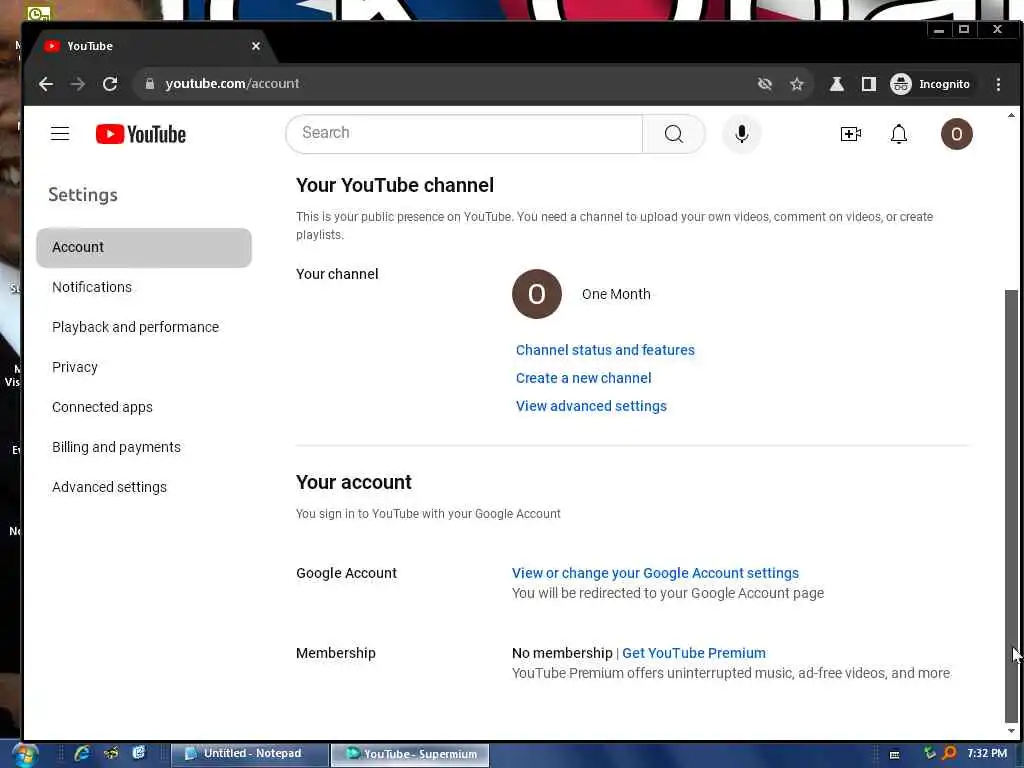Image resolution: width=1024 pixels, height=768 pixels.
Task: Open the YouTube hamburger guide menu
Action: tap(60, 134)
